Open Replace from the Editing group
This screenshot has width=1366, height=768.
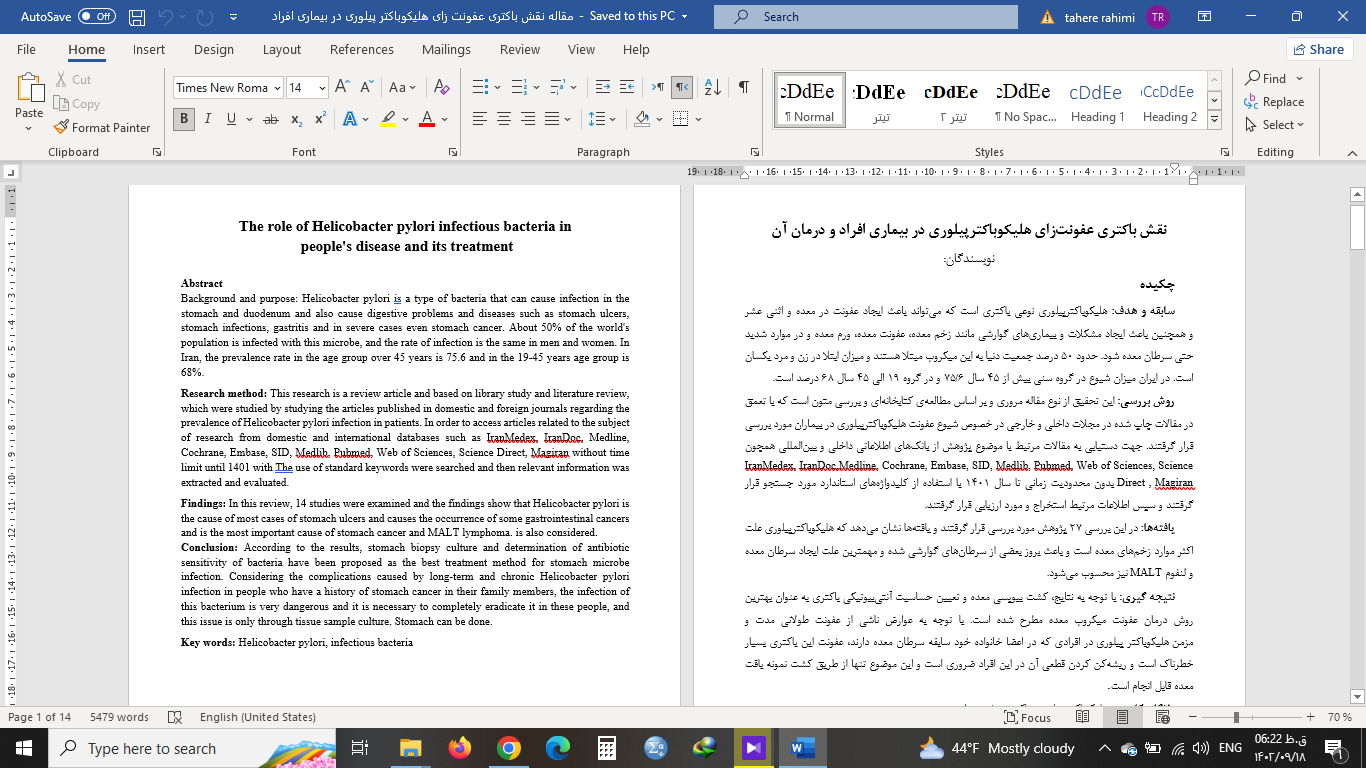(x=1283, y=101)
